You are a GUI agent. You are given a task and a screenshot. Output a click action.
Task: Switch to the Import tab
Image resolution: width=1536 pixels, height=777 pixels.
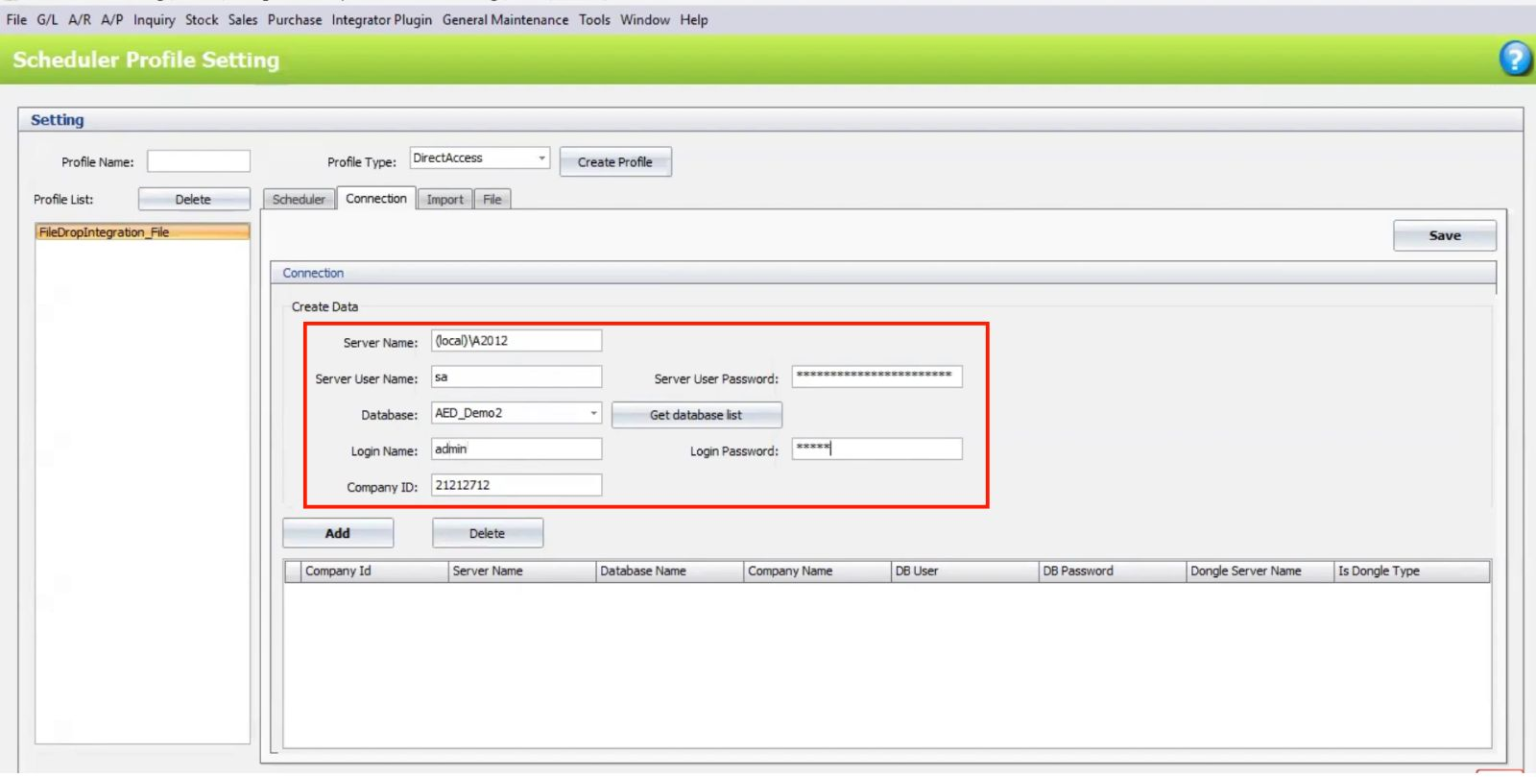[445, 199]
